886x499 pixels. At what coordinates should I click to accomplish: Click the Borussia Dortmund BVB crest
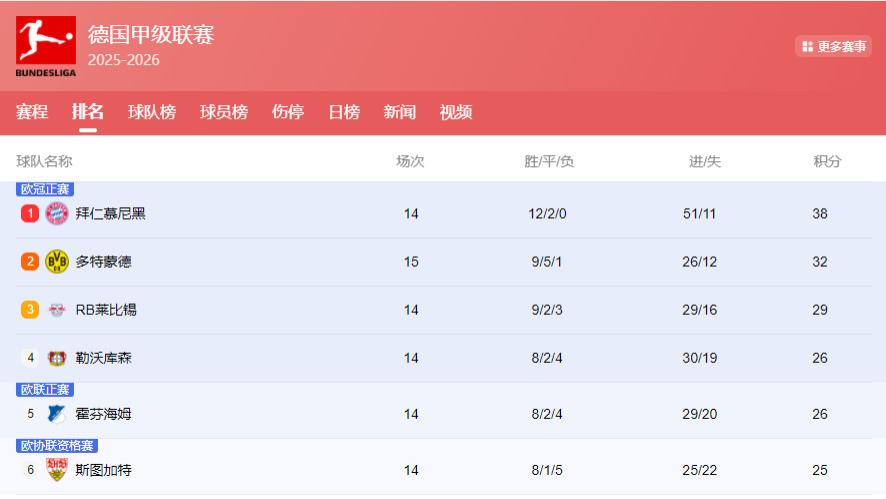tap(57, 262)
